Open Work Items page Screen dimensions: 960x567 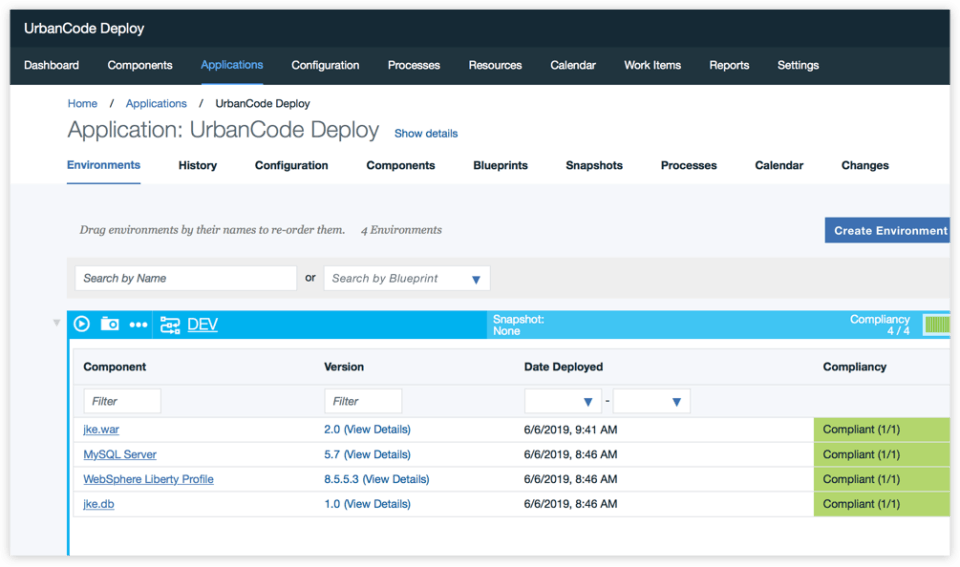653,65
